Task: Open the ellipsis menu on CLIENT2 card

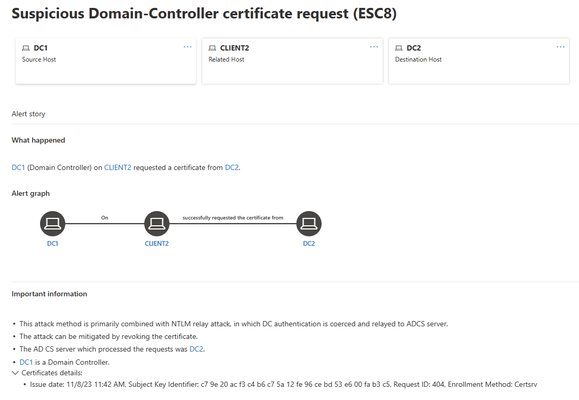Action: 374,47
